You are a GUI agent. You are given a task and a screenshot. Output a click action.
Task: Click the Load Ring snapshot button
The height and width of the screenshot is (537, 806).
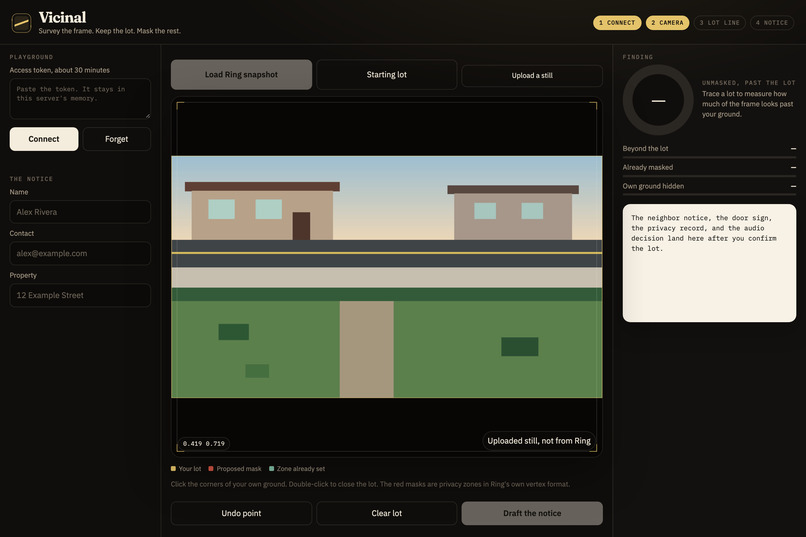point(241,75)
